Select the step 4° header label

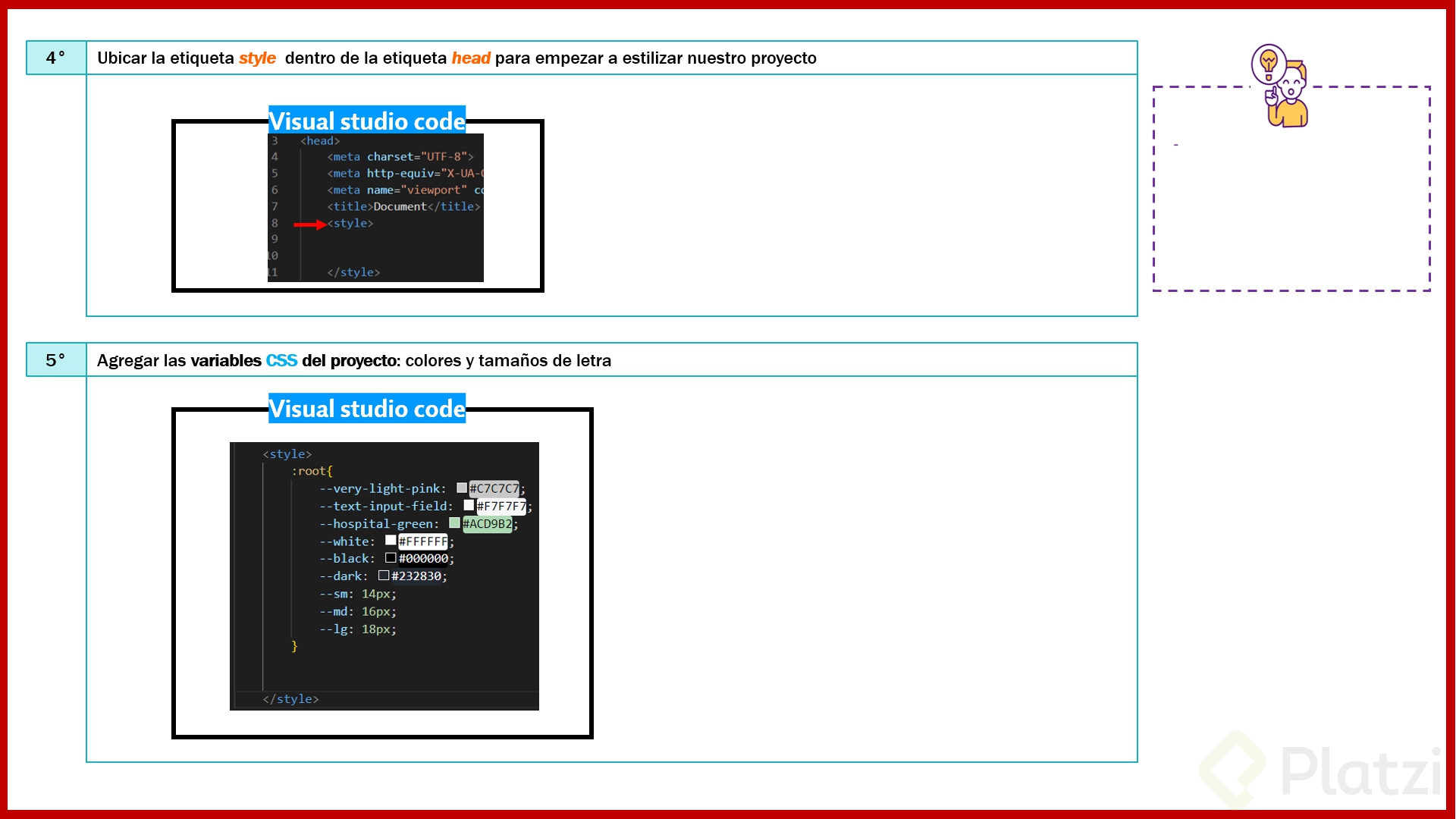pos(55,57)
